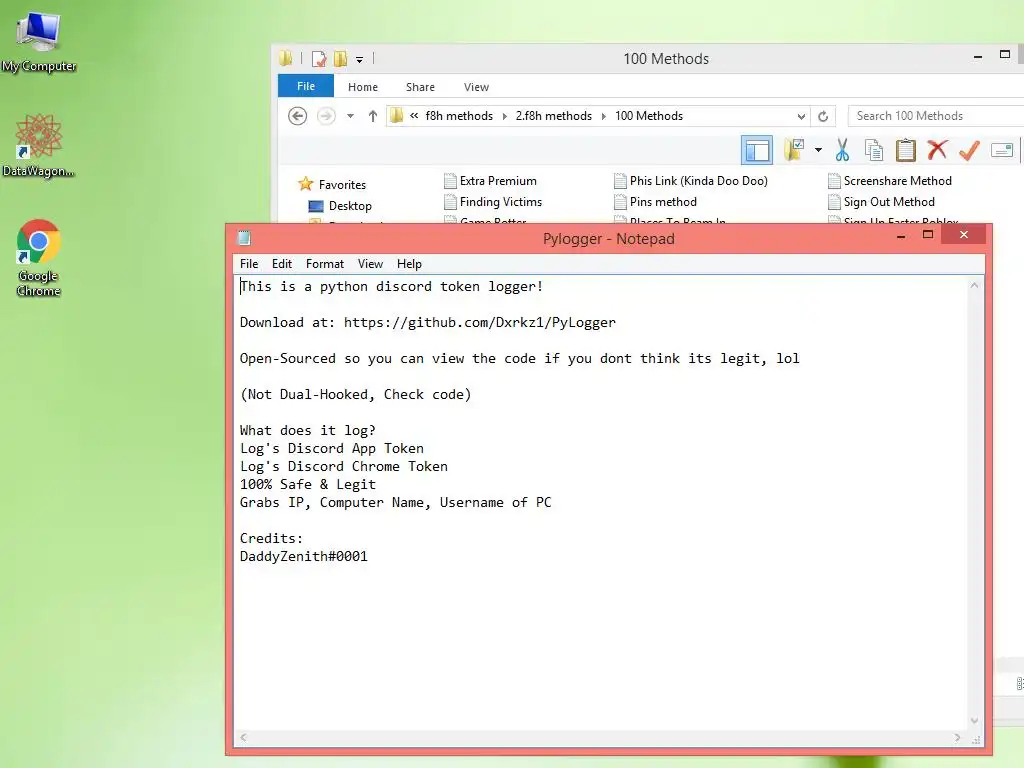Click the folder icon in Explorer title bar
The image size is (1024, 768).
tap(285, 59)
